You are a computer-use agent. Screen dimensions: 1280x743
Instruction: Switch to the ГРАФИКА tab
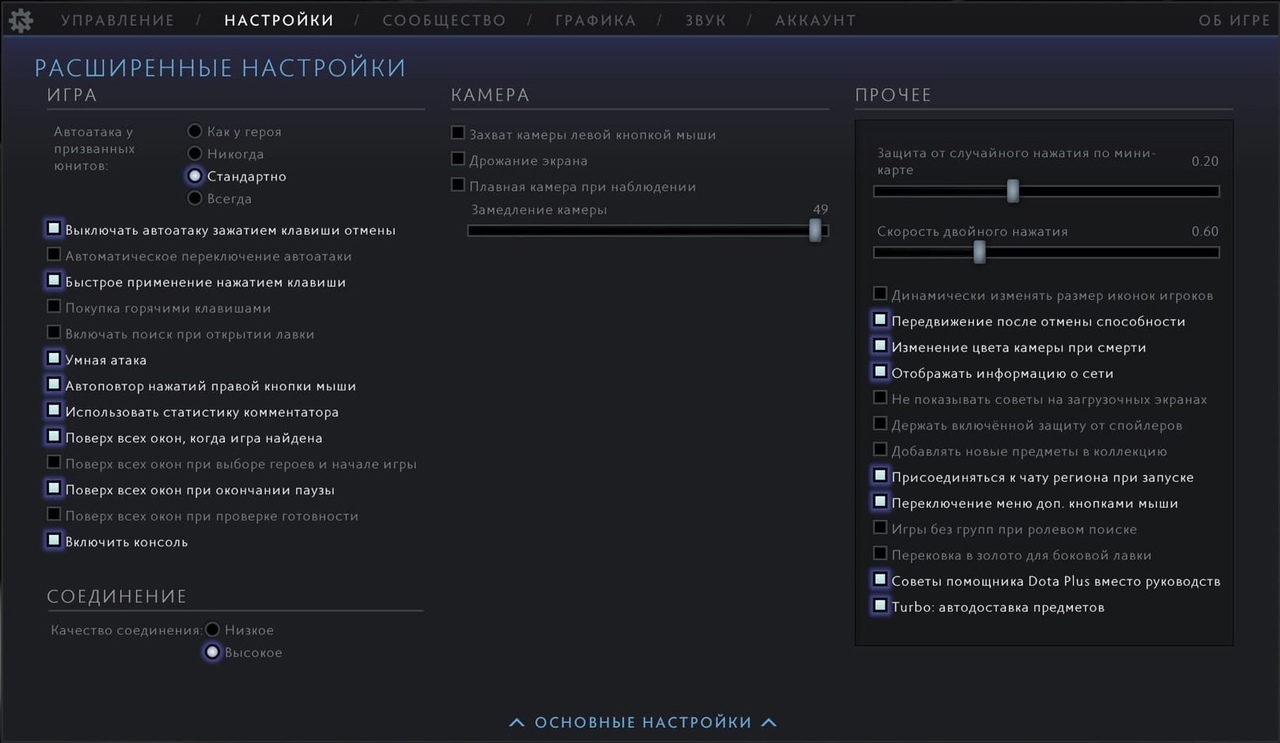(595, 20)
